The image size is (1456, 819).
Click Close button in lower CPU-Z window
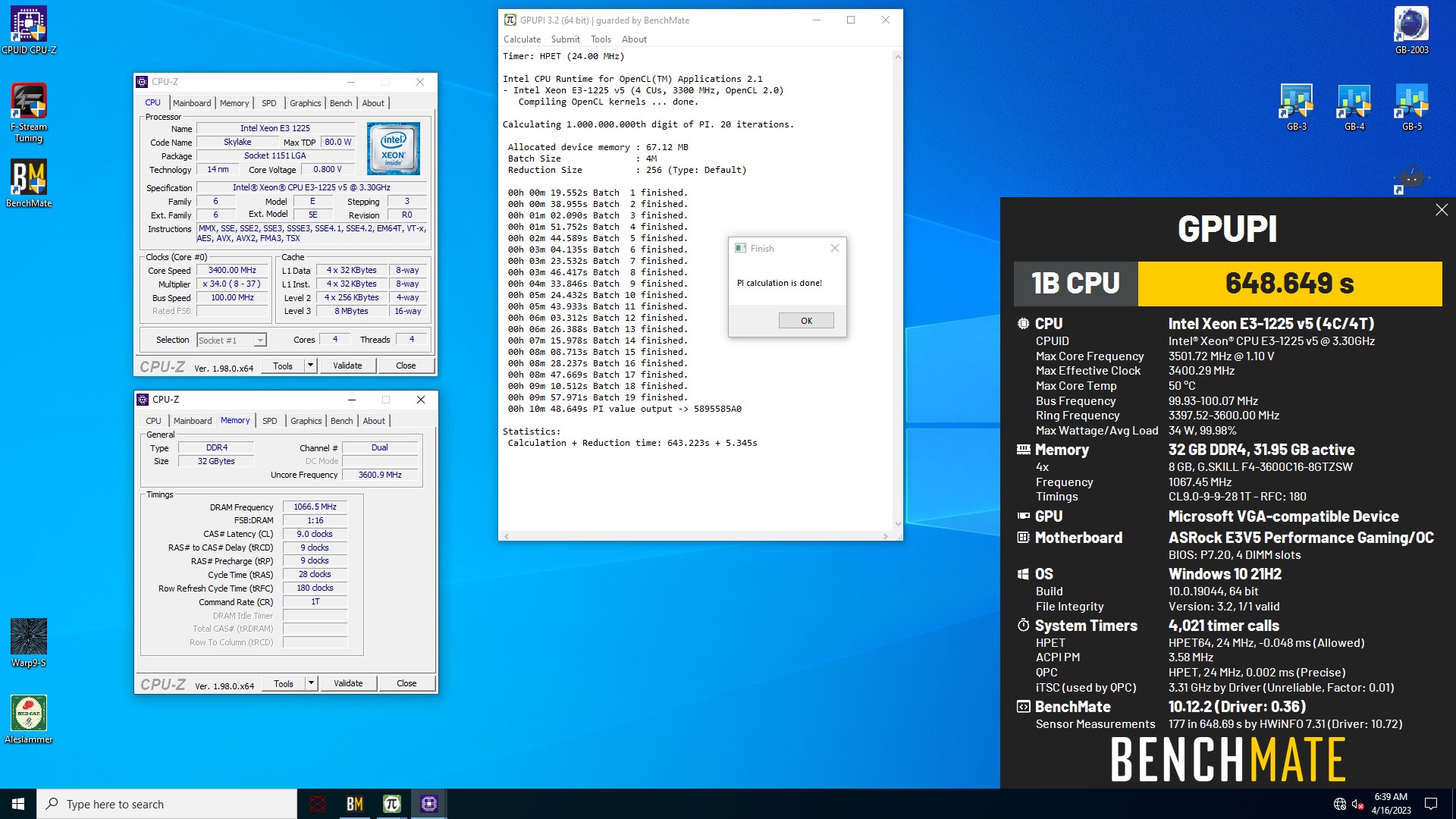coord(406,683)
